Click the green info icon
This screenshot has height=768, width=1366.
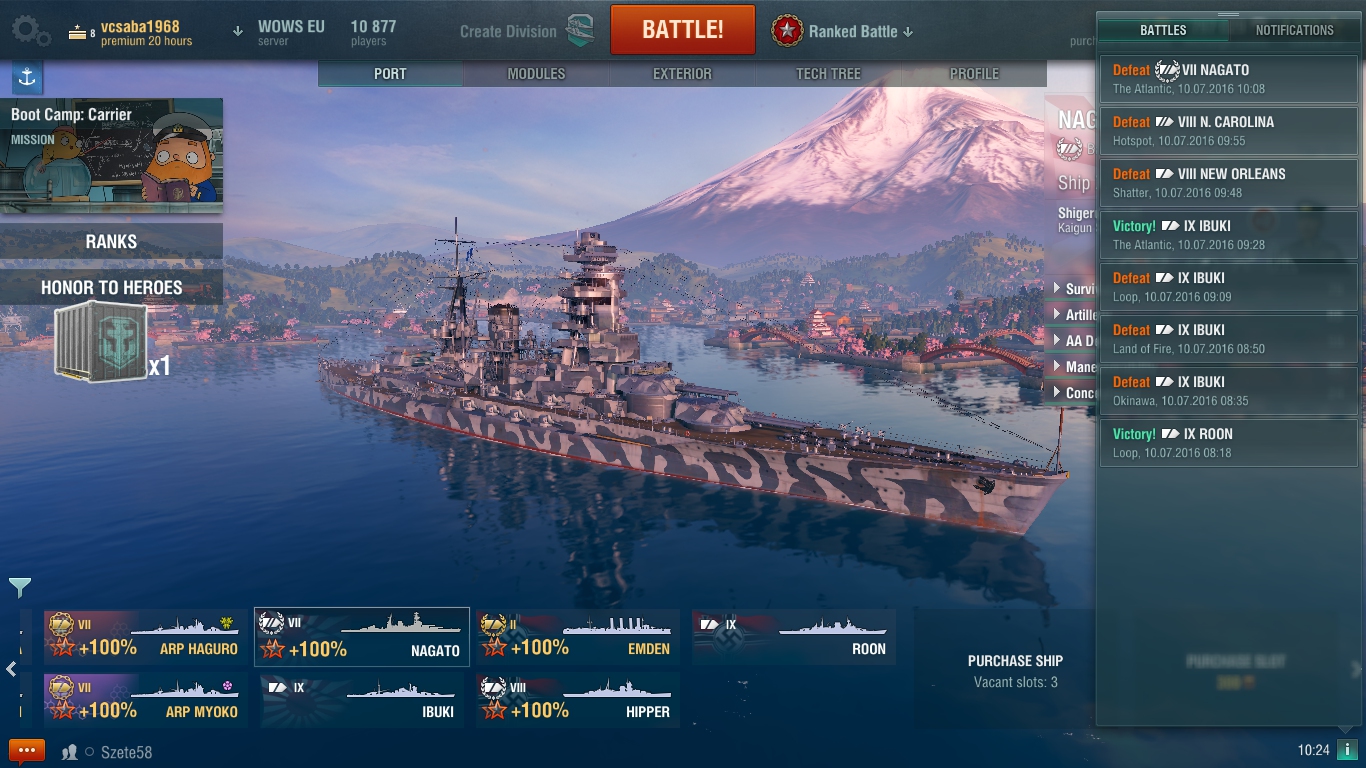(x=1347, y=750)
